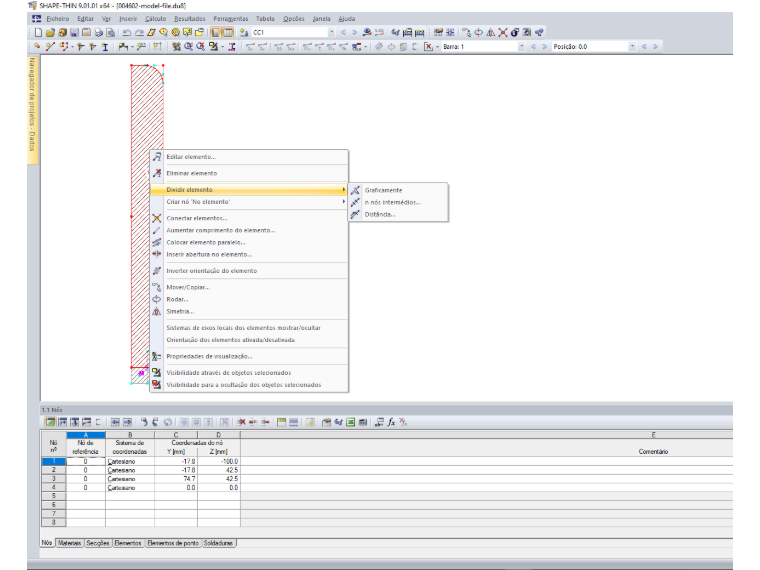Click the Rotate tool in the top toolbar

pyautogui.click(x=478, y=32)
